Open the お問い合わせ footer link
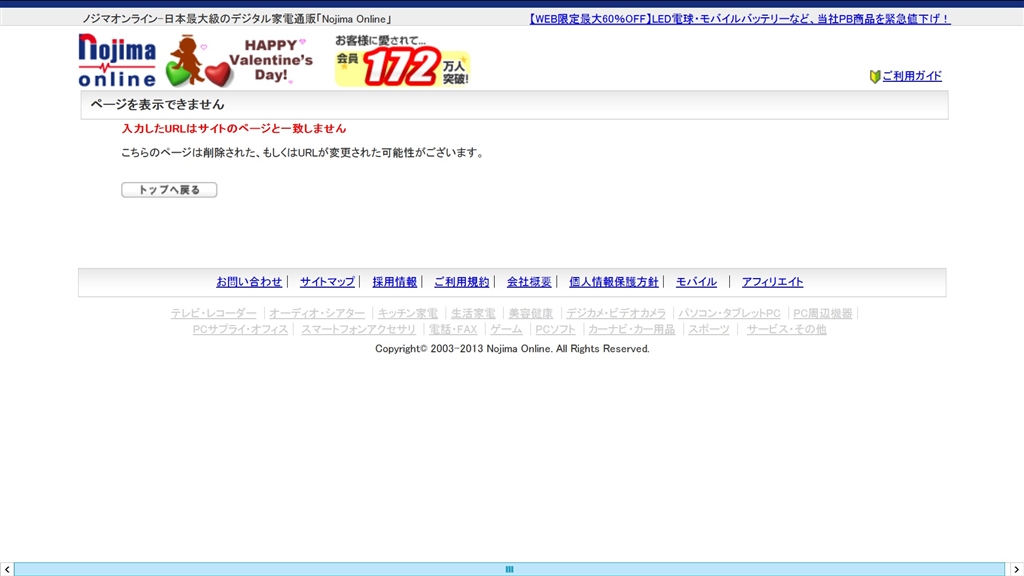The width and height of the screenshot is (1024, 576). coord(249,282)
